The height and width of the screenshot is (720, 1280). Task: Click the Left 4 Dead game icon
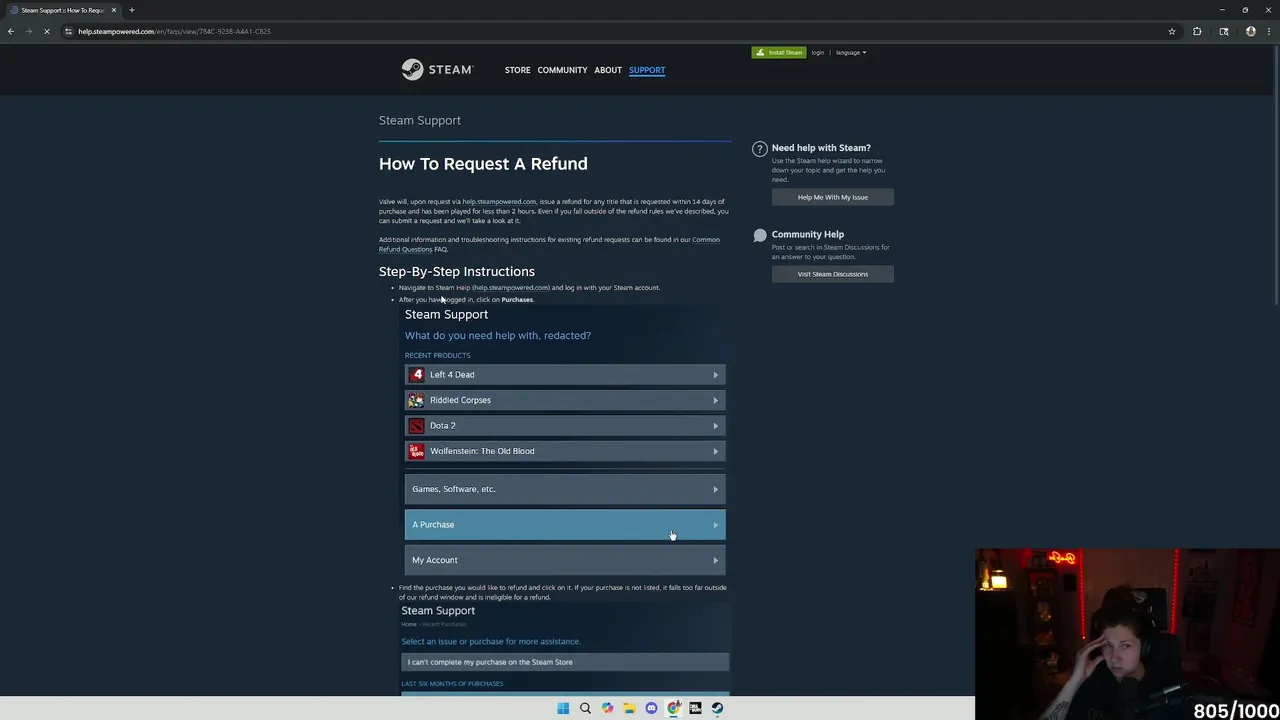click(416, 375)
